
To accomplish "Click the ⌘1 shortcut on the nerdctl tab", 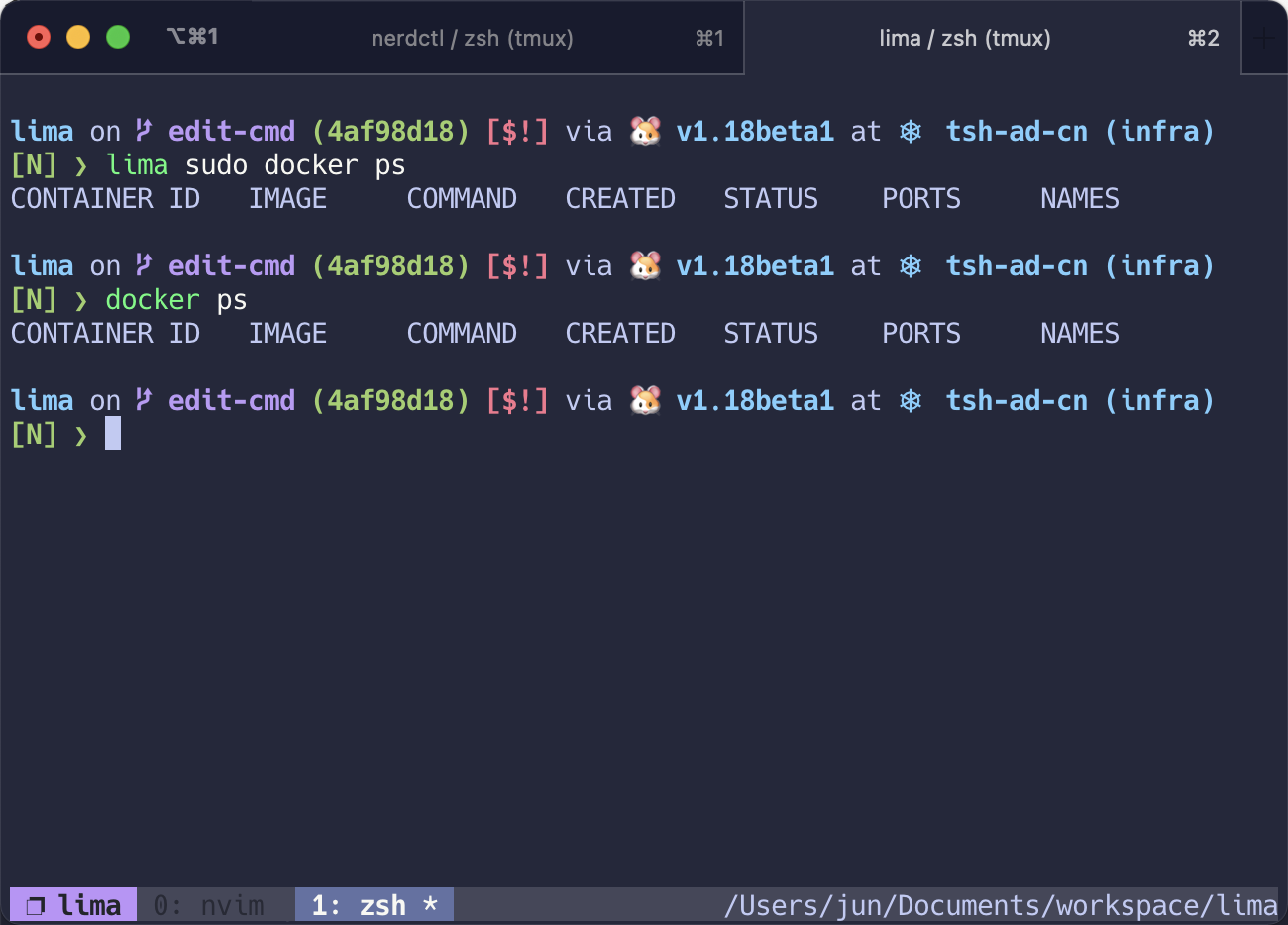I will click(709, 38).
